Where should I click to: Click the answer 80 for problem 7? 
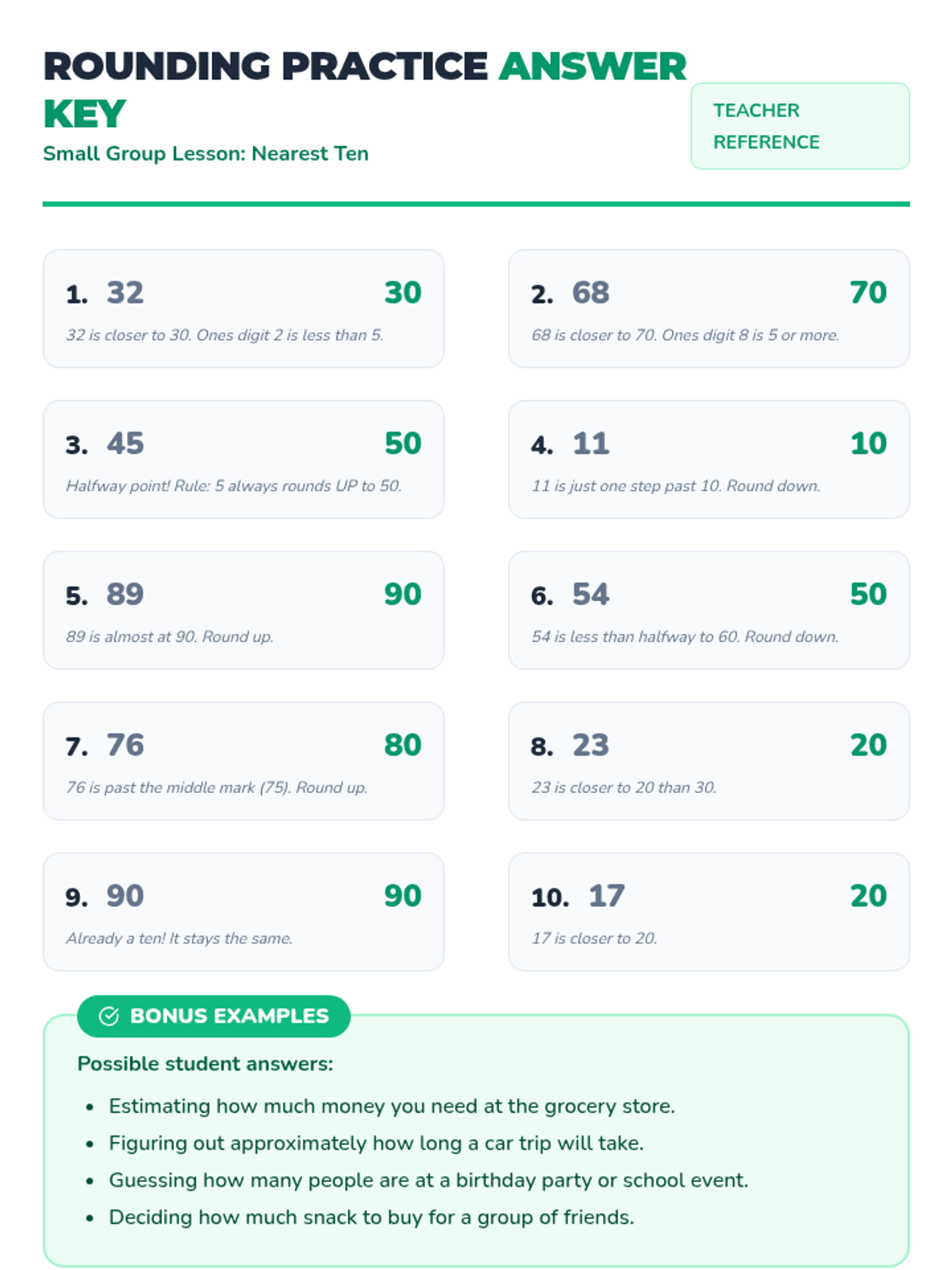click(403, 745)
